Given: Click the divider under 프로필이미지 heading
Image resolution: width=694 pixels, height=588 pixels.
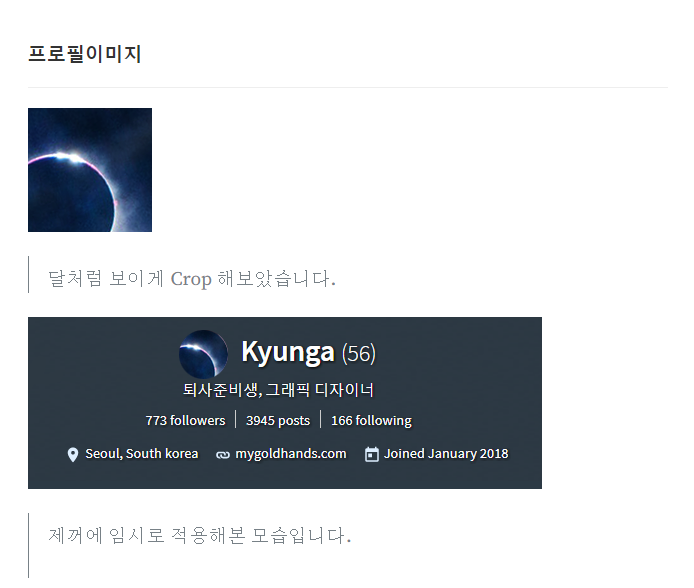Looking at the screenshot, I should (x=348, y=88).
